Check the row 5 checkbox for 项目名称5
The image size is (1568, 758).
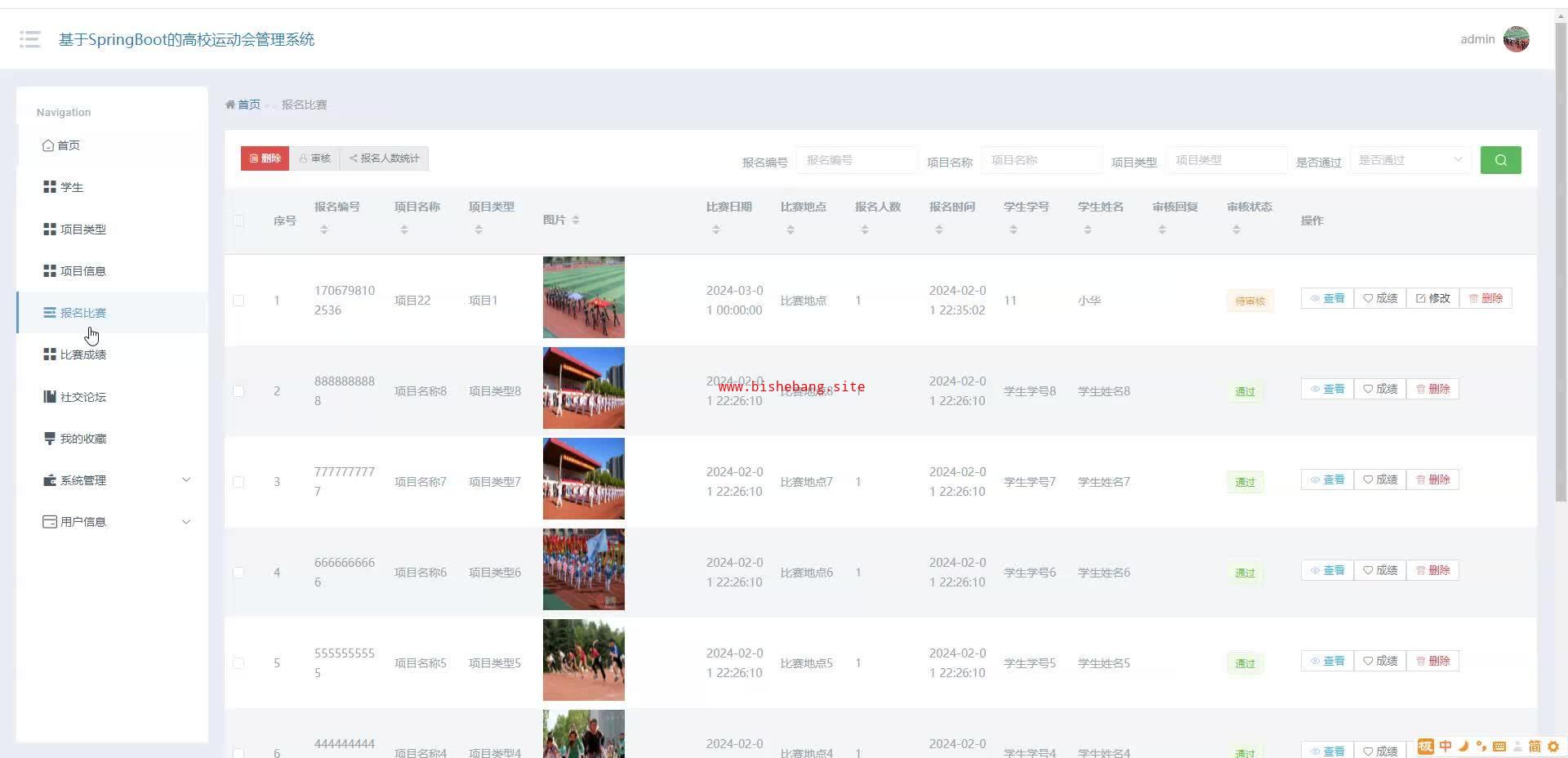pos(238,663)
